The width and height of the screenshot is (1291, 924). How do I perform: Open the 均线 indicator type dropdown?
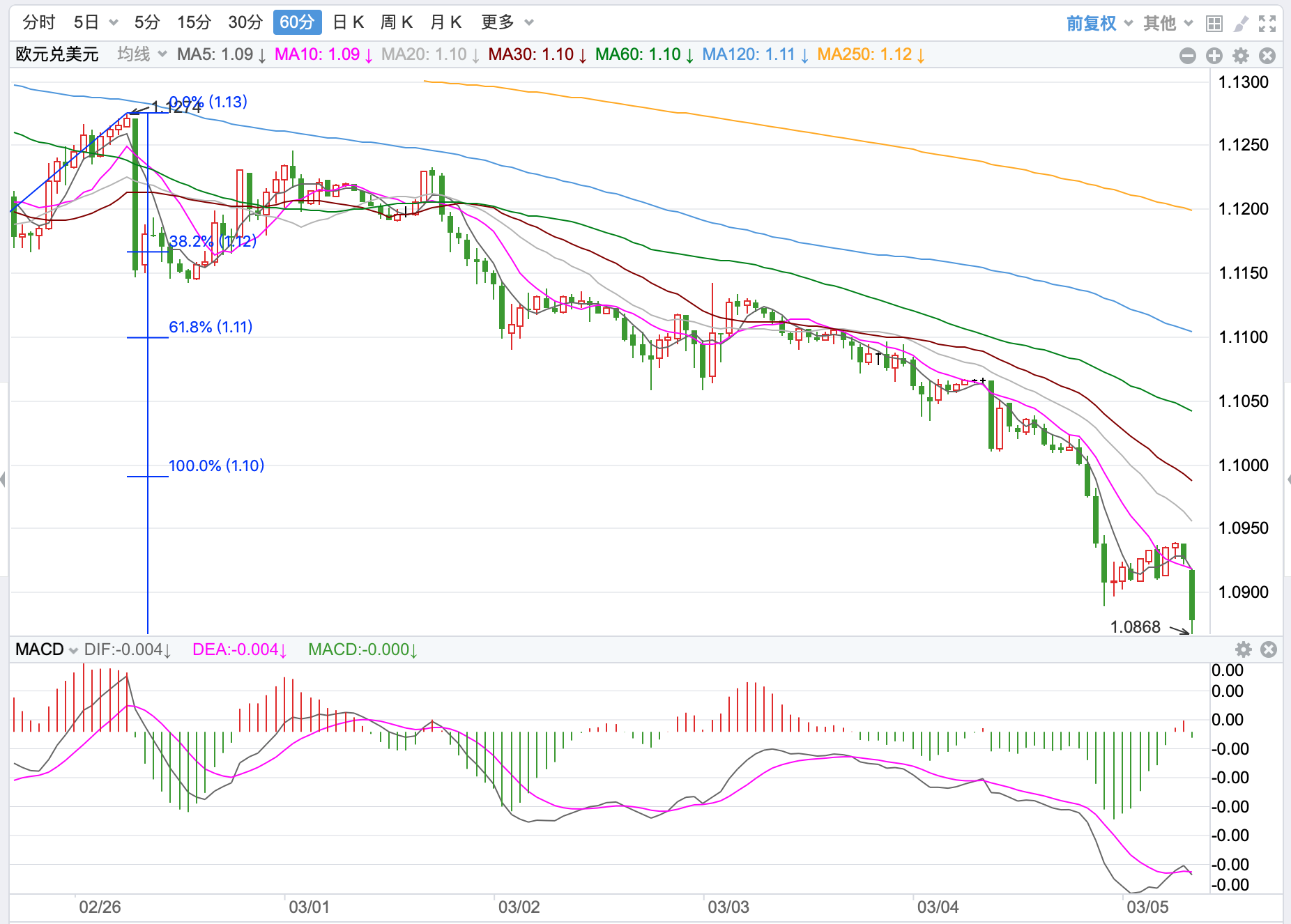pyautogui.click(x=142, y=54)
